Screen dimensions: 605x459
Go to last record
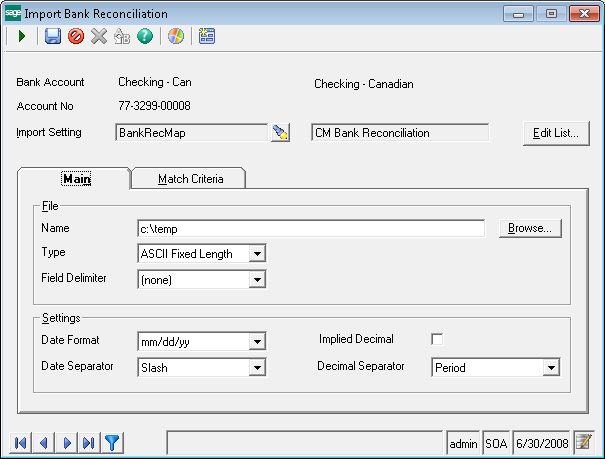89,443
